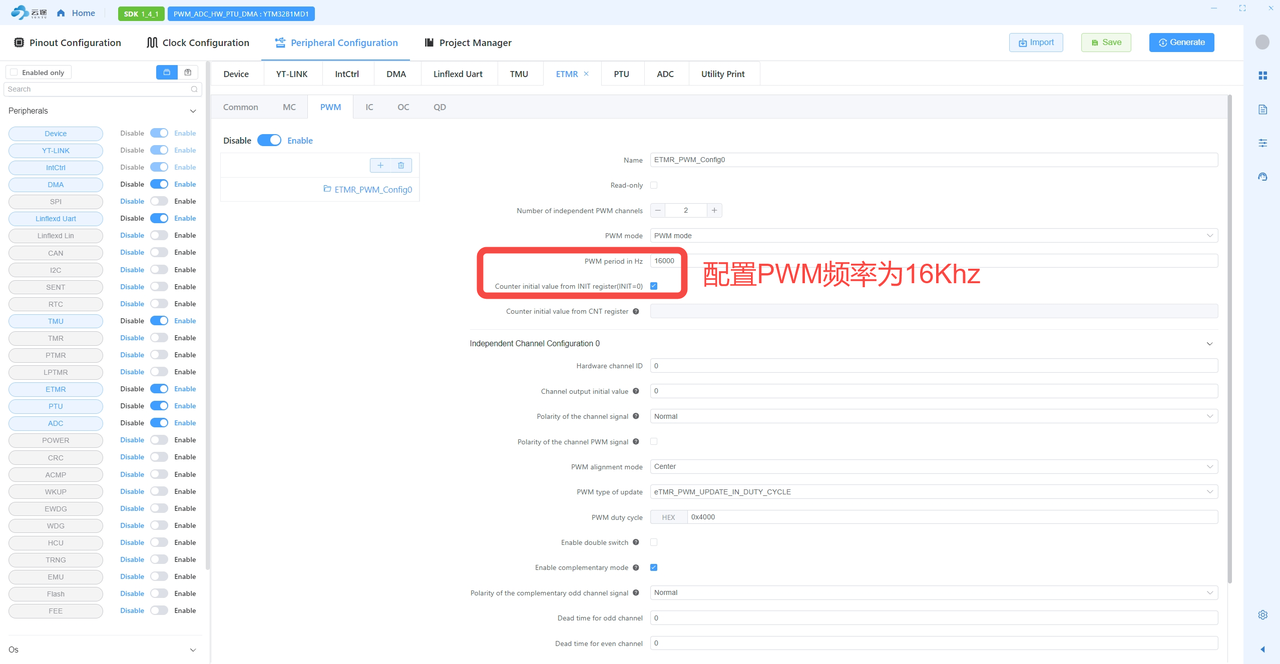Screen dimensions: 1280x664
Task: Click help icon next to Counter initial value from CNT register
Action: [x=636, y=312]
